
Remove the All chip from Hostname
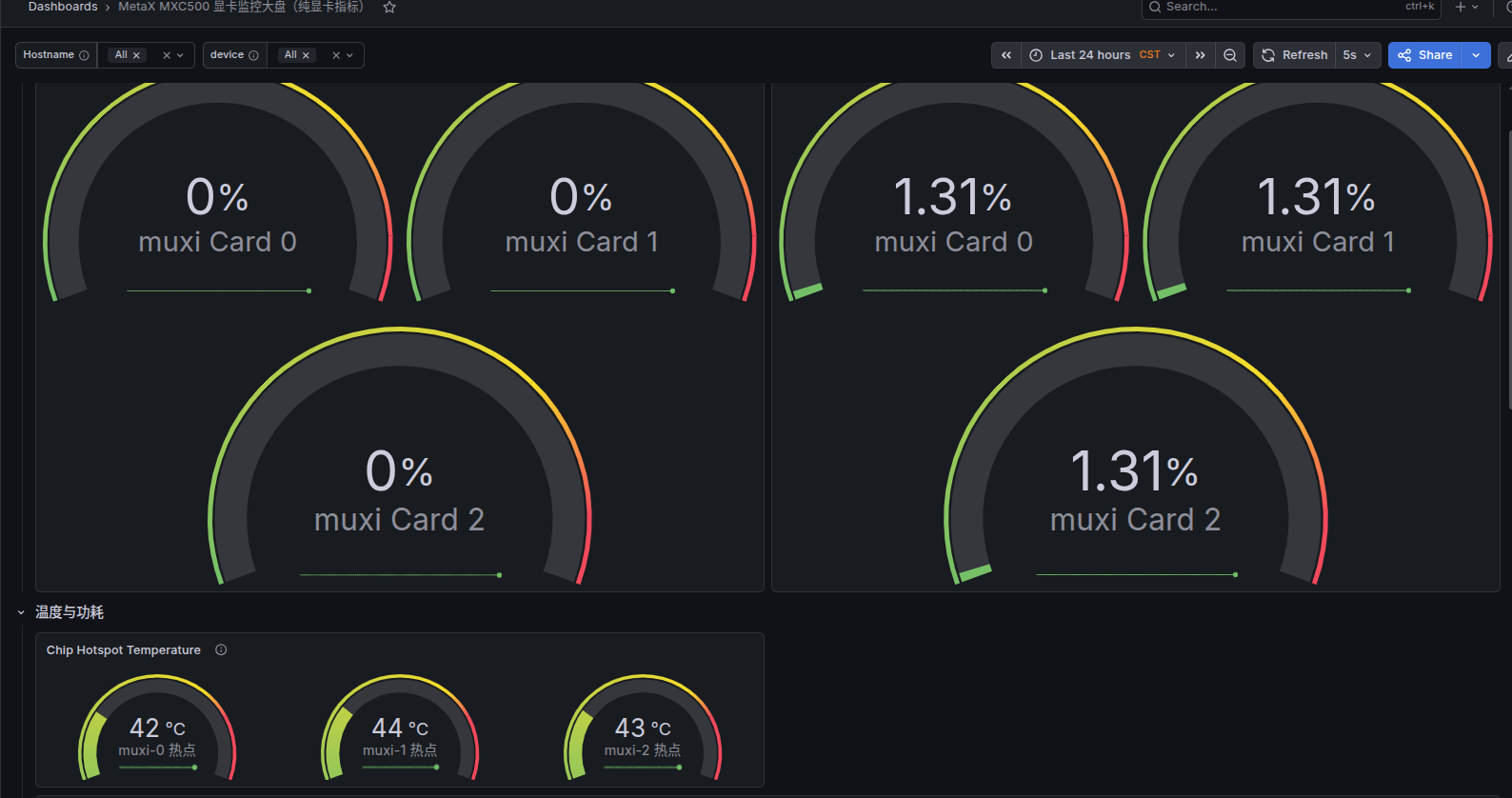pos(136,55)
